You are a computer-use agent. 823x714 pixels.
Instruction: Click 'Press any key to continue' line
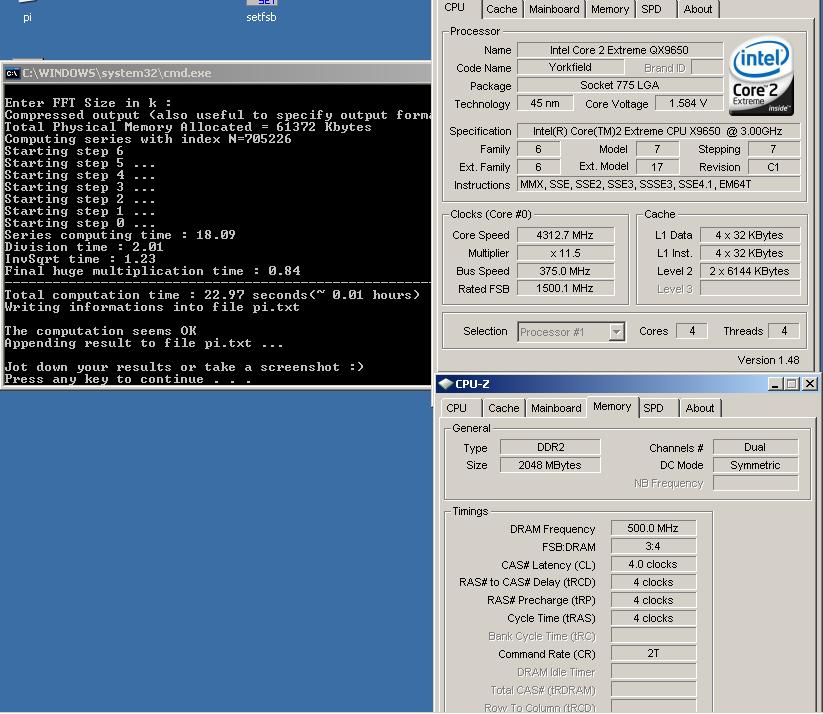pos(128,379)
